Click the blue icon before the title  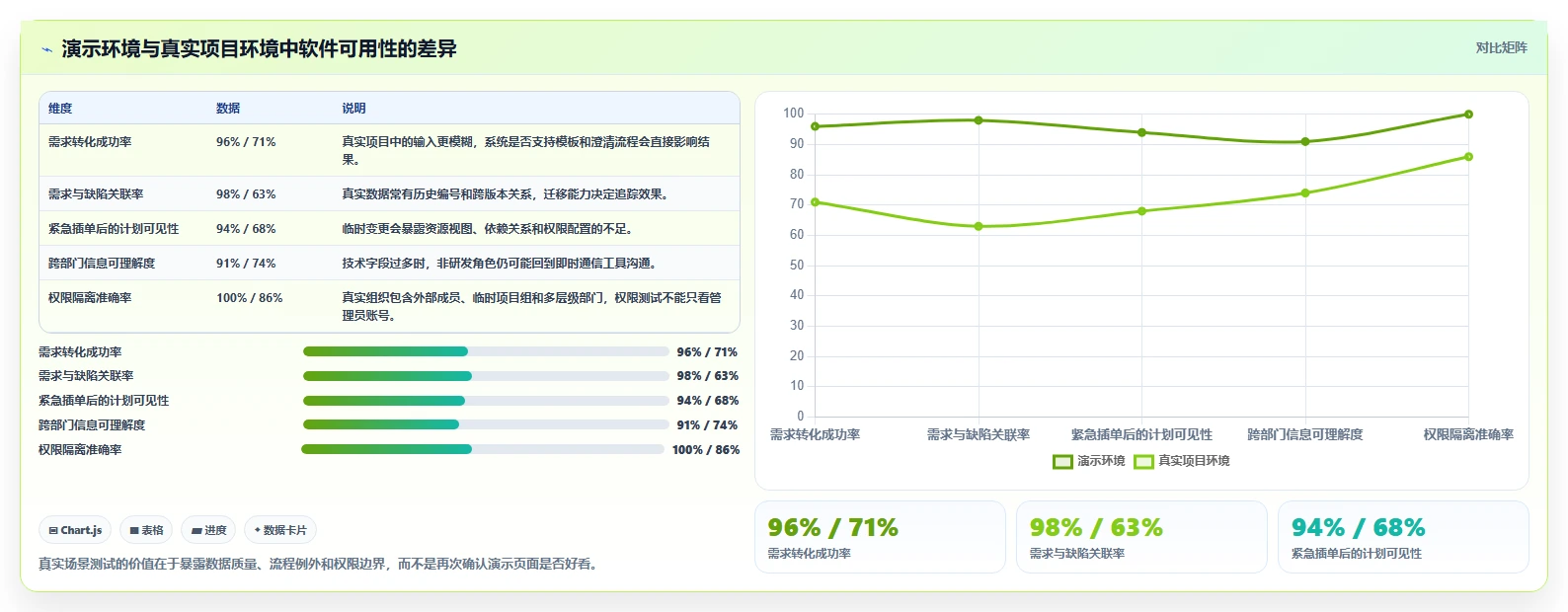click(46, 49)
